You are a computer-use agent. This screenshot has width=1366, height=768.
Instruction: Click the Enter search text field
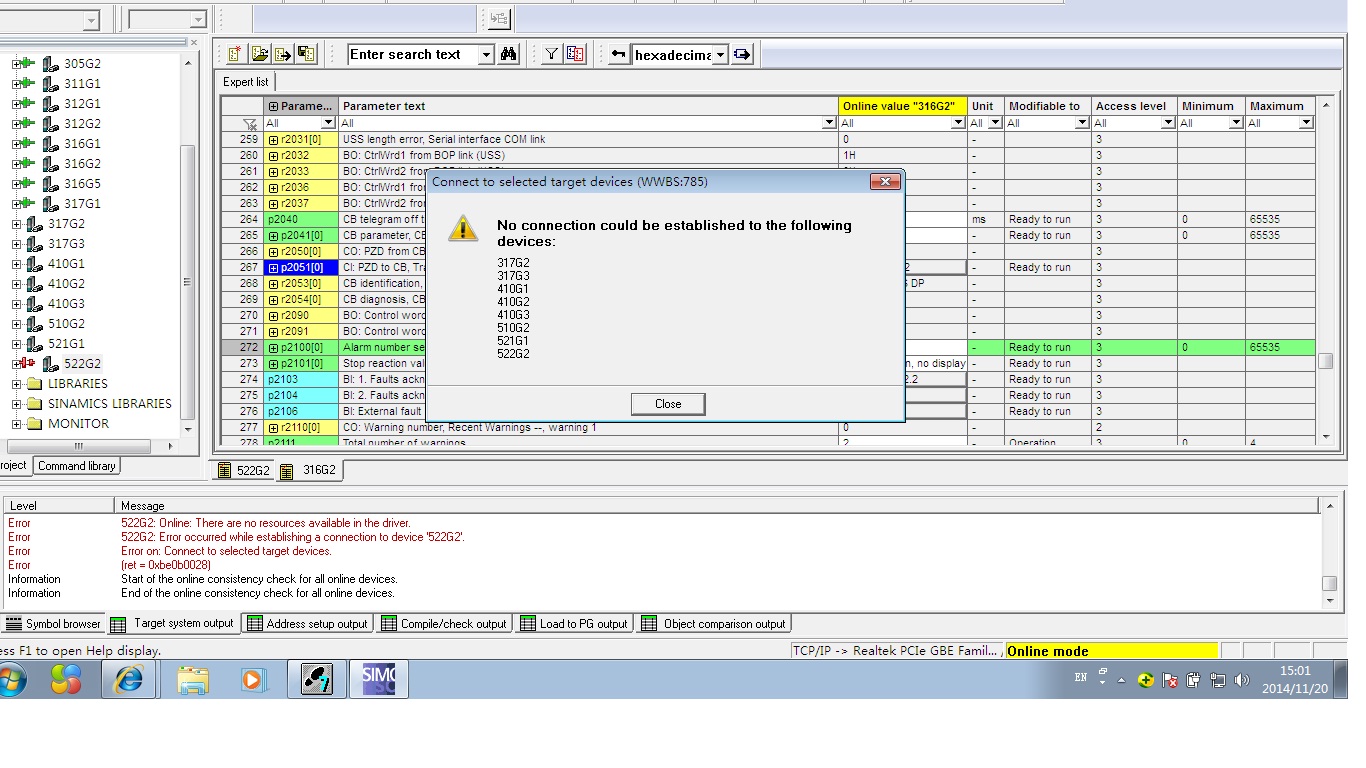(414, 55)
